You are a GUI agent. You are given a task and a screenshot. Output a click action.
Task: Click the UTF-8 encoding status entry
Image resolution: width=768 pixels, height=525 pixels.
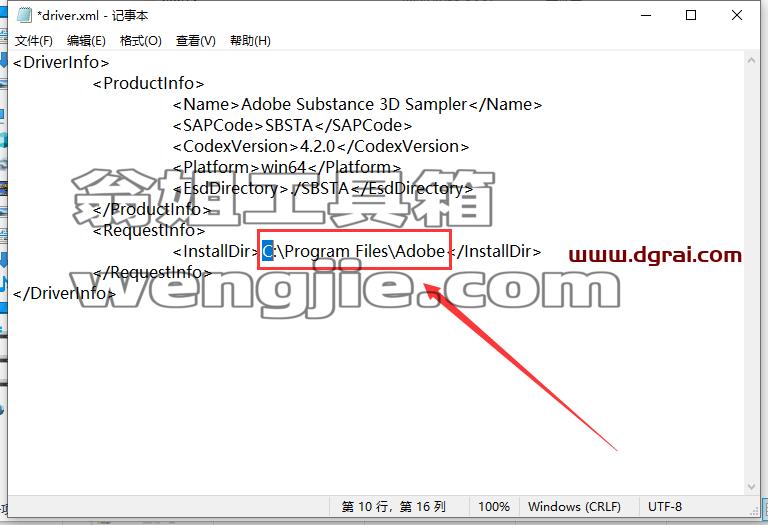(x=665, y=506)
